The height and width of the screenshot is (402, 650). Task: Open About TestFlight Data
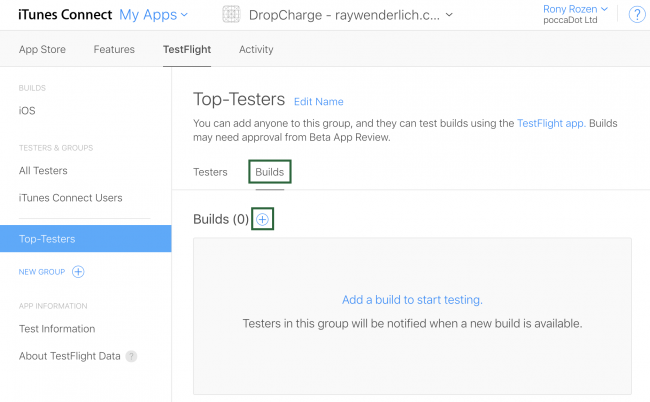(70, 356)
